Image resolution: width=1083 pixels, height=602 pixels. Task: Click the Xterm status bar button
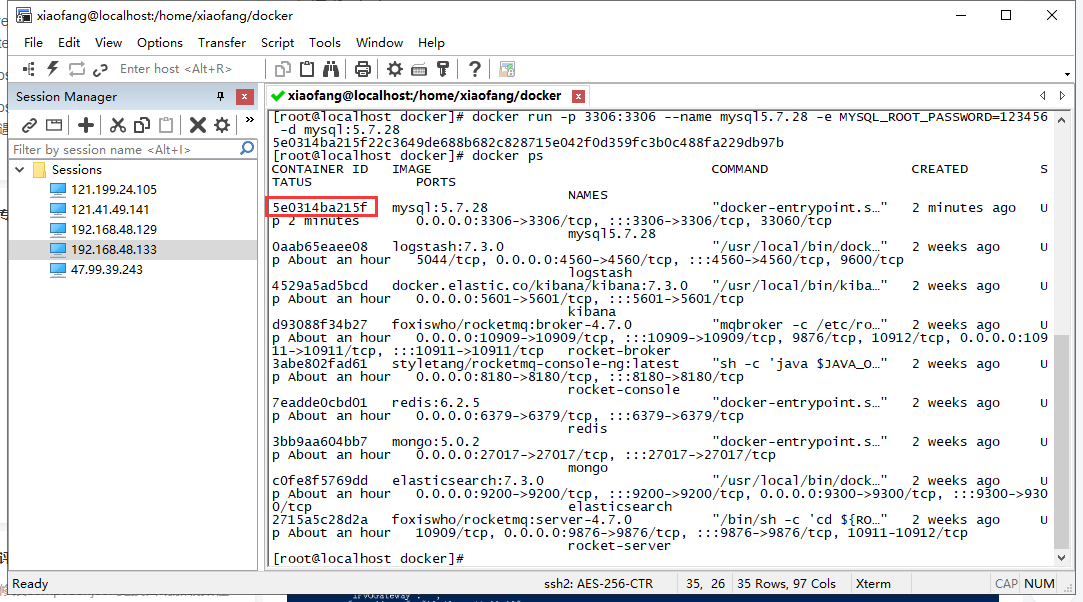(874, 583)
